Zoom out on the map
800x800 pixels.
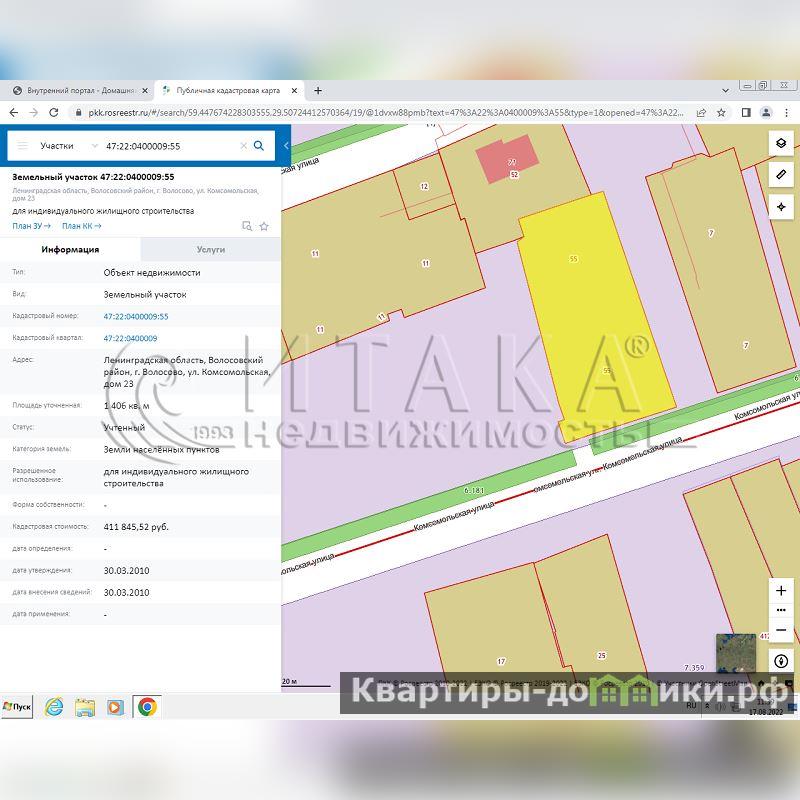pyautogui.click(x=781, y=630)
